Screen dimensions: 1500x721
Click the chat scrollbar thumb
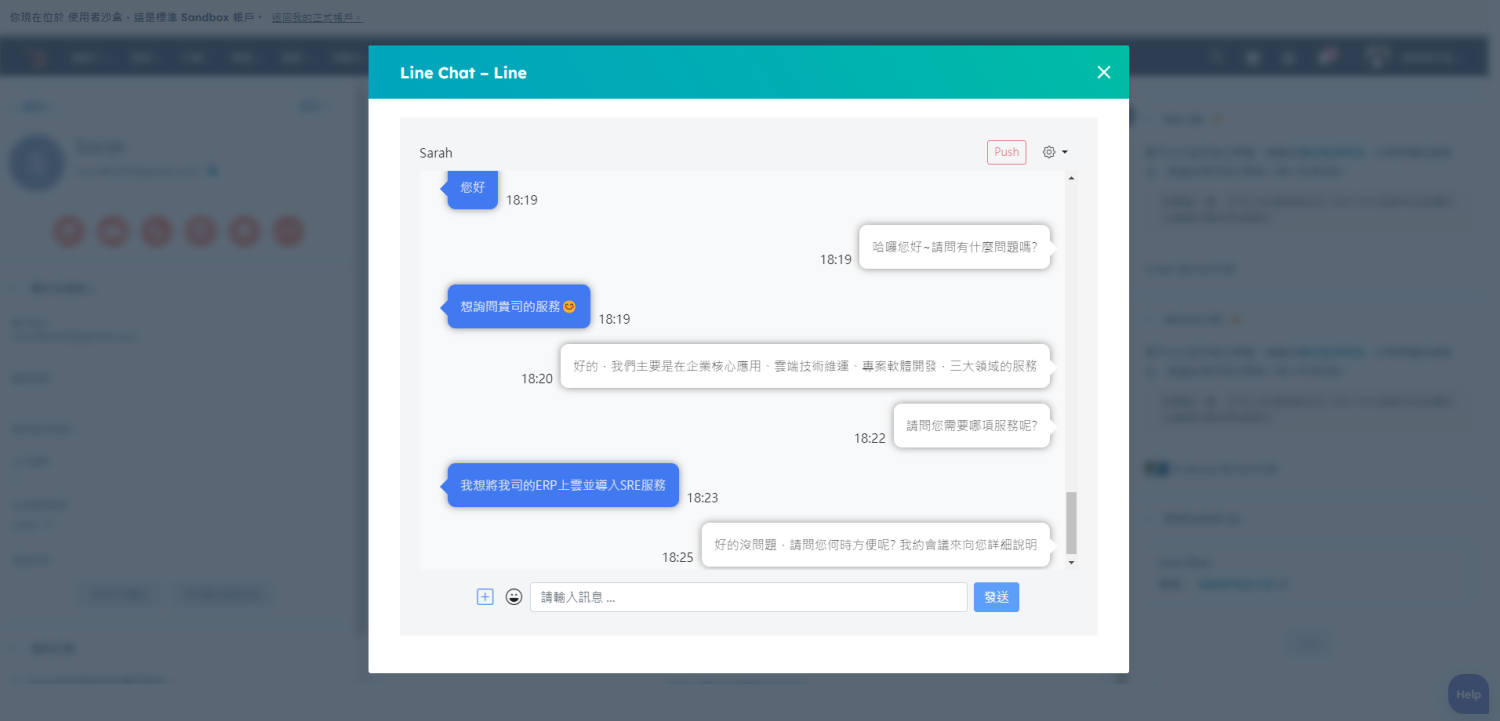click(1071, 523)
